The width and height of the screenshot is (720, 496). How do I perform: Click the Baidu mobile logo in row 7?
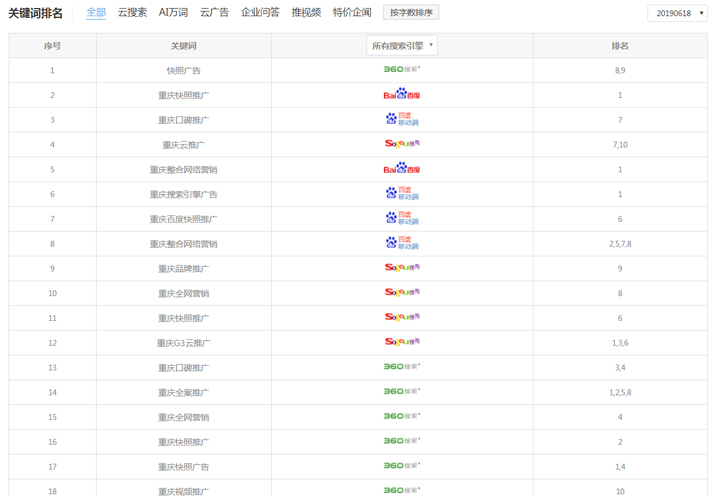402,218
